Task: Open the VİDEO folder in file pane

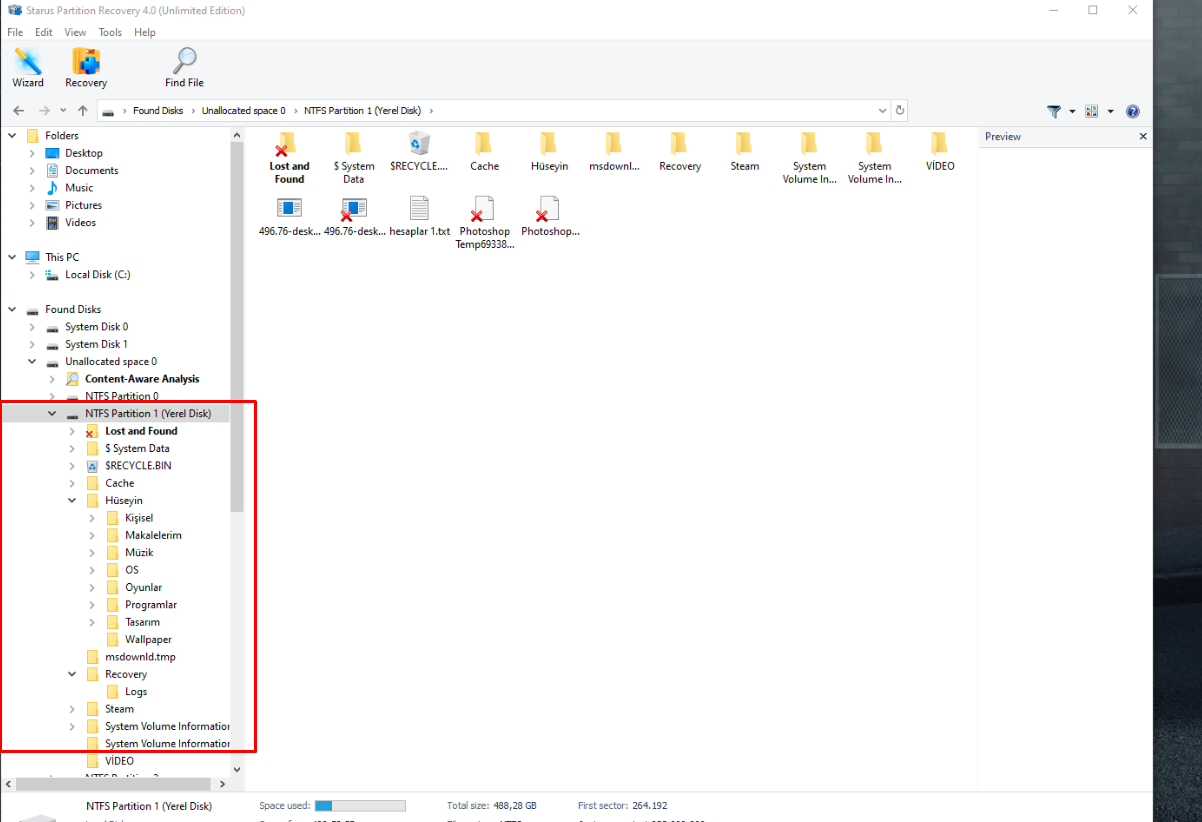Action: pyautogui.click(x=940, y=152)
